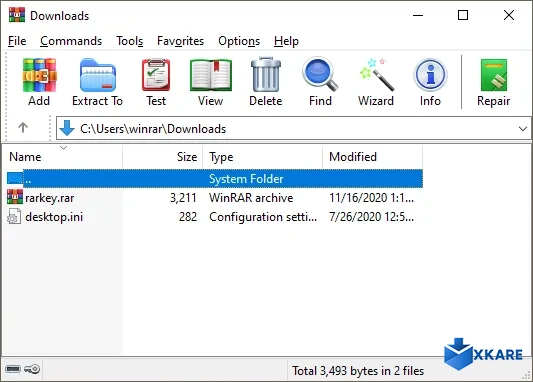The width and height of the screenshot is (533, 382).
Task: Open the Commands menu
Action: click(x=71, y=41)
